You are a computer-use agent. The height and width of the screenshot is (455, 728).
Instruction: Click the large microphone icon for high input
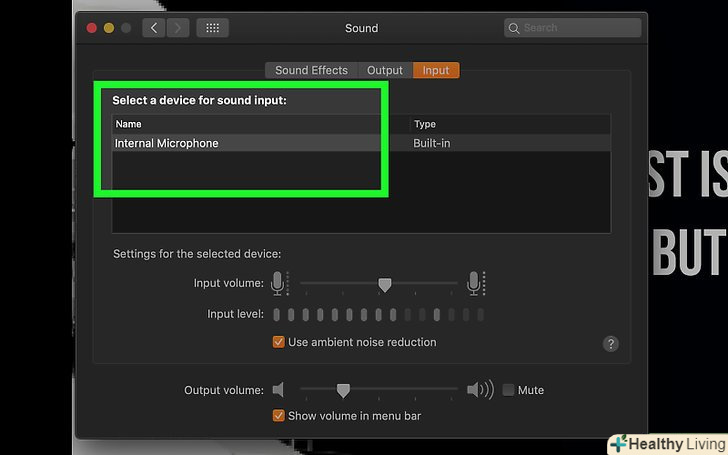(474, 283)
